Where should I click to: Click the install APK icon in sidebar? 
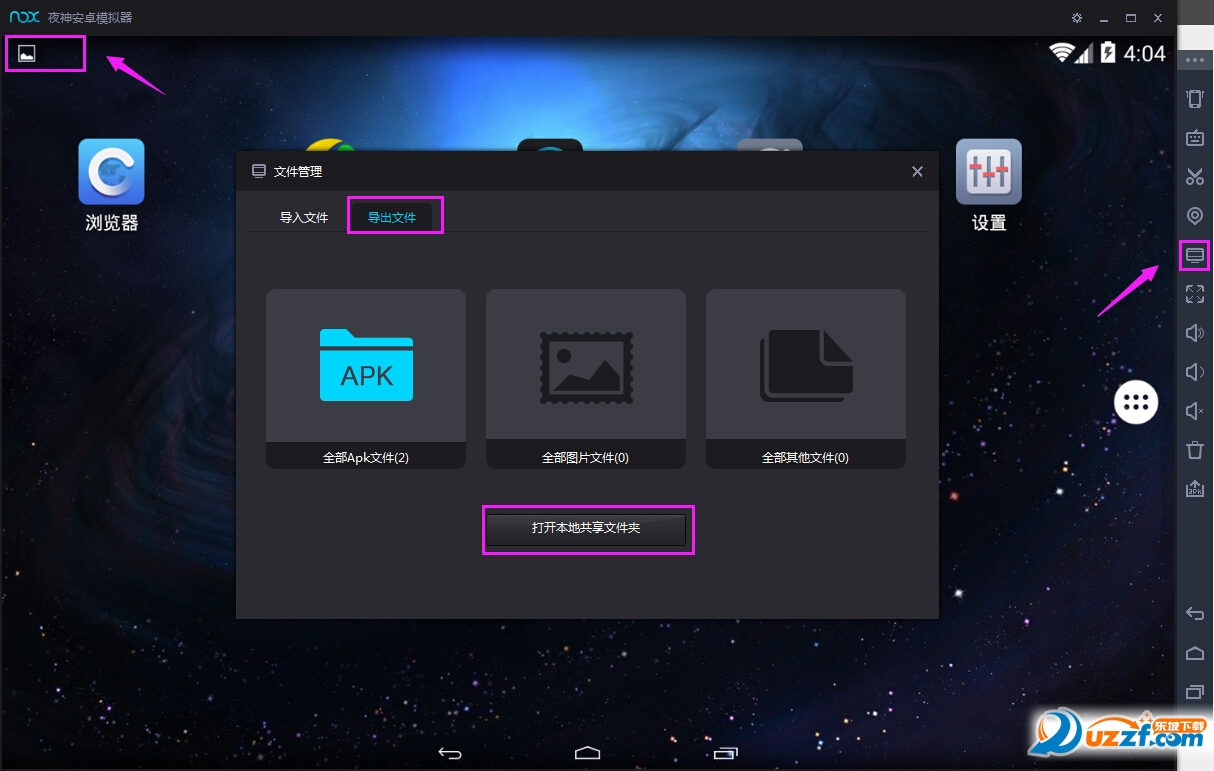[x=1194, y=489]
